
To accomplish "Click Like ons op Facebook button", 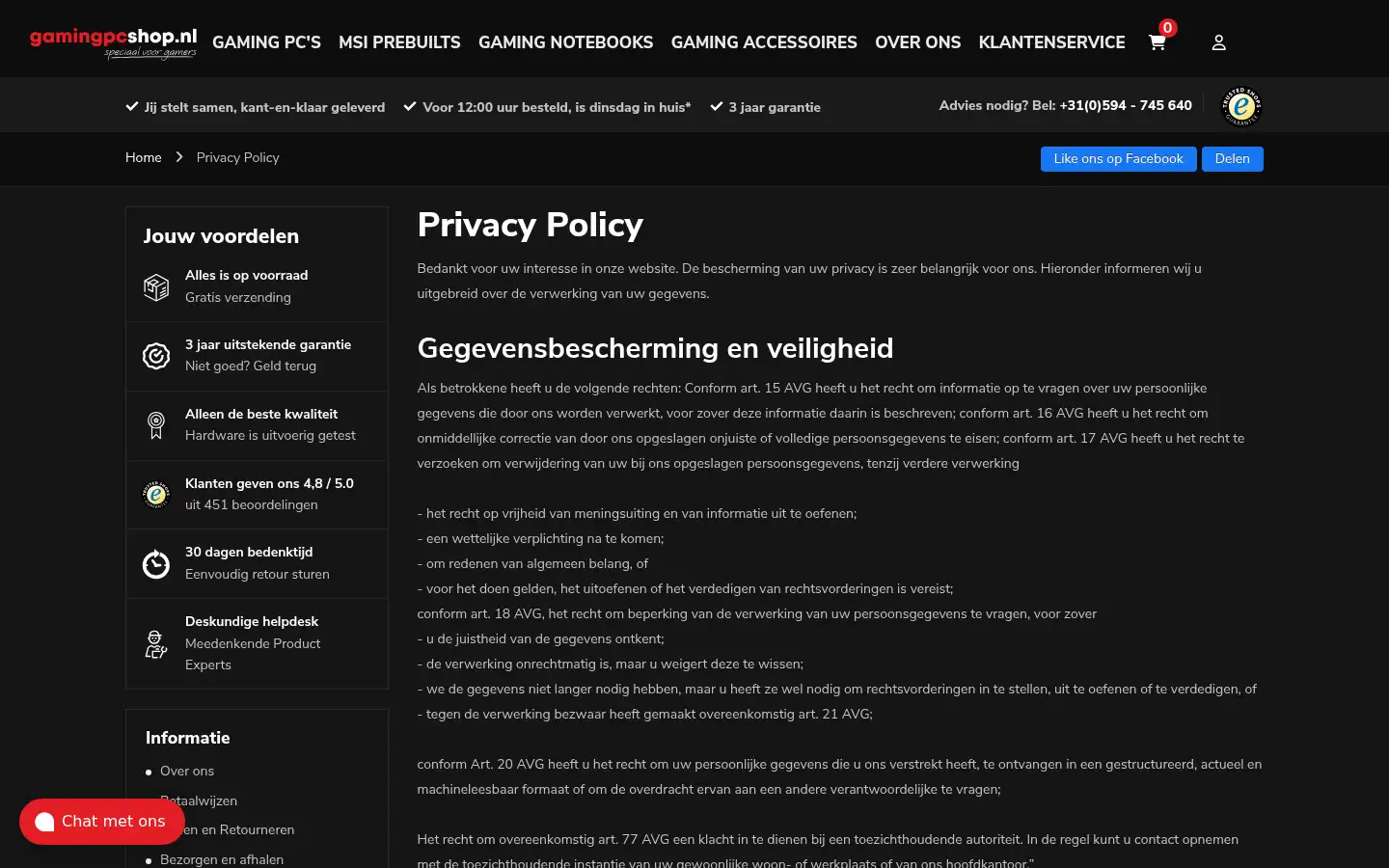I will click(x=1118, y=159).
